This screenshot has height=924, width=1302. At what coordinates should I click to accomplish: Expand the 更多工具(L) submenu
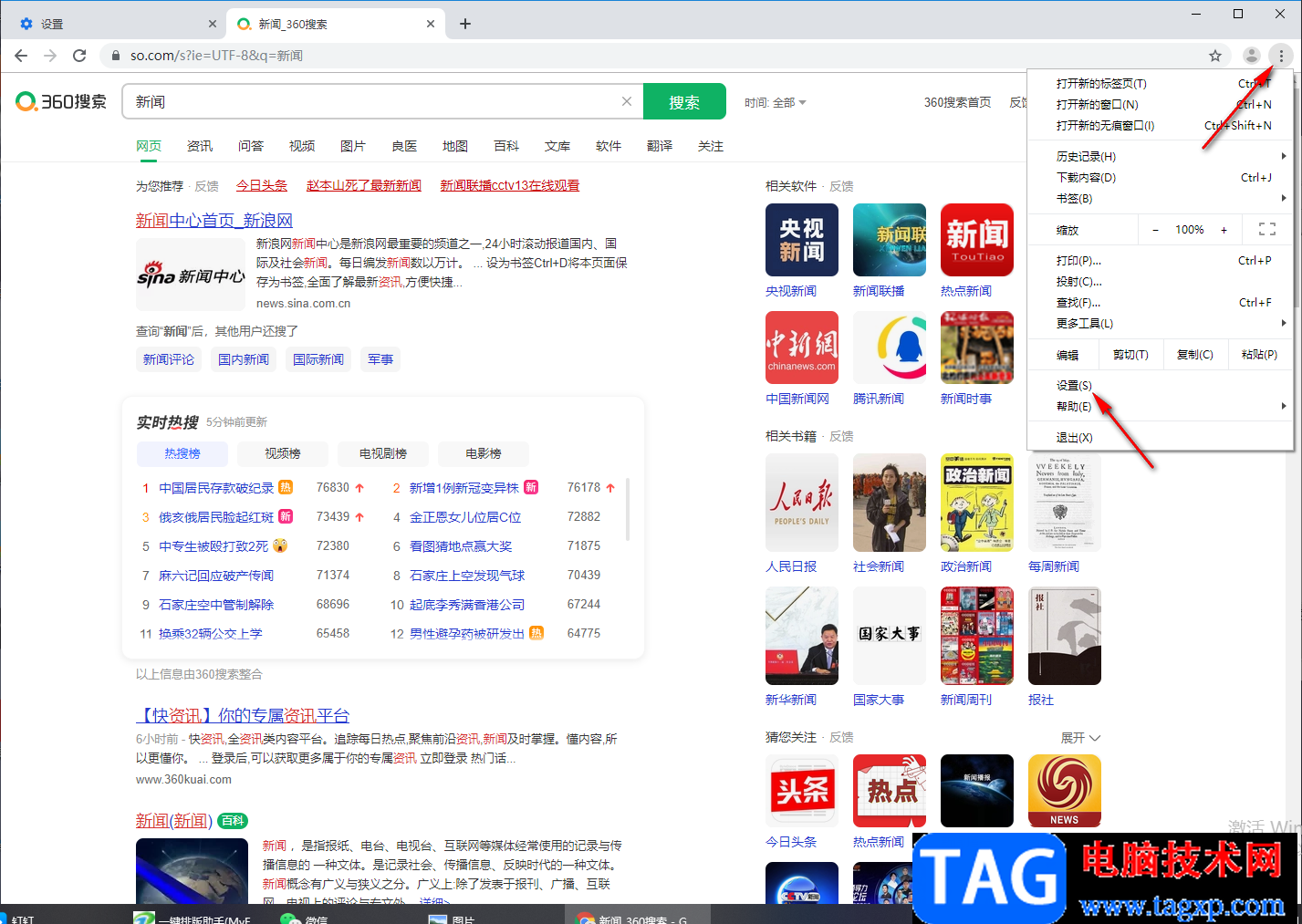tap(1160, 324)
